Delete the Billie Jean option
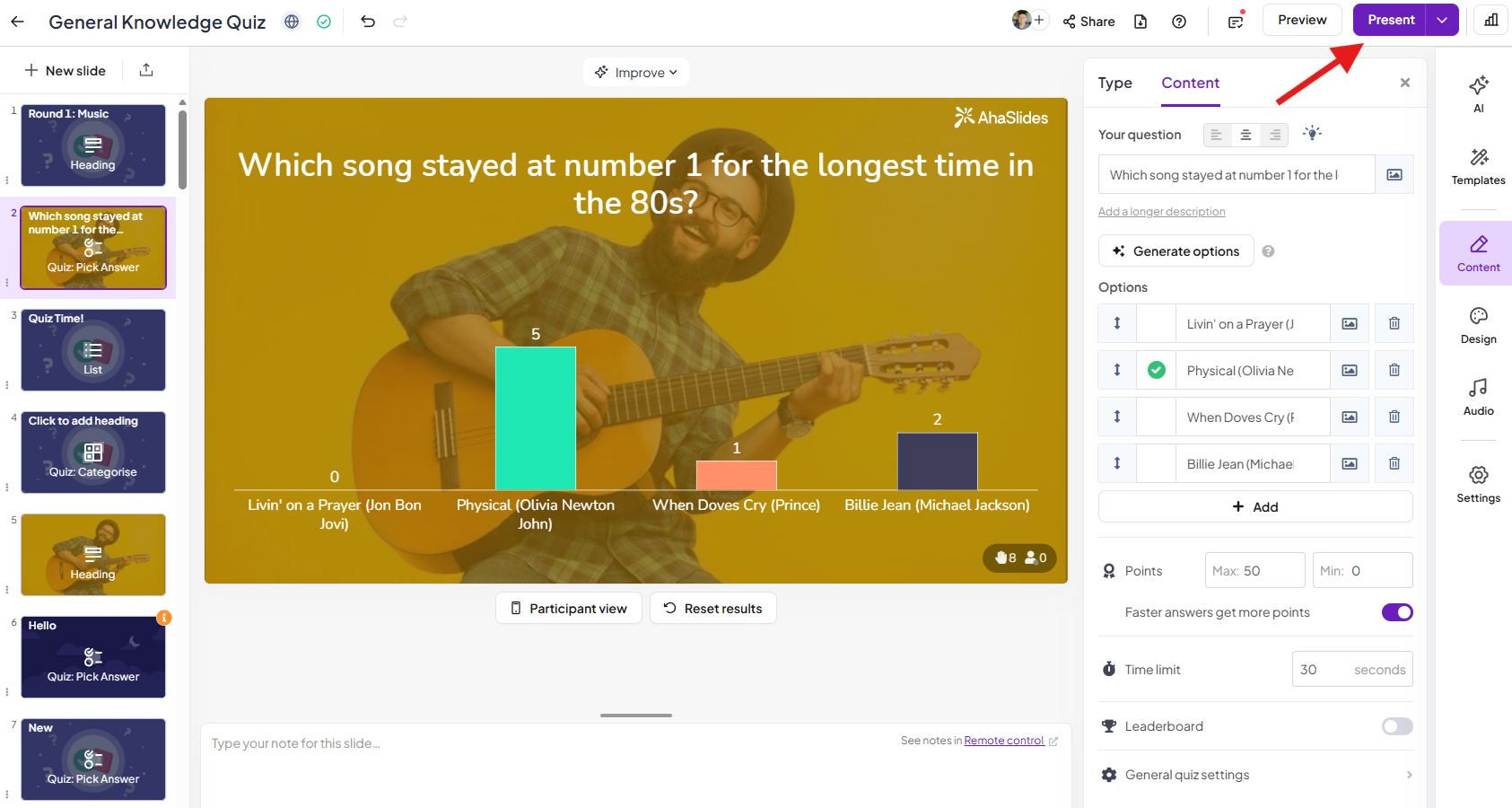This screenshot has width=1512, height=808. pyautogui.click(x=1394, y=463)
